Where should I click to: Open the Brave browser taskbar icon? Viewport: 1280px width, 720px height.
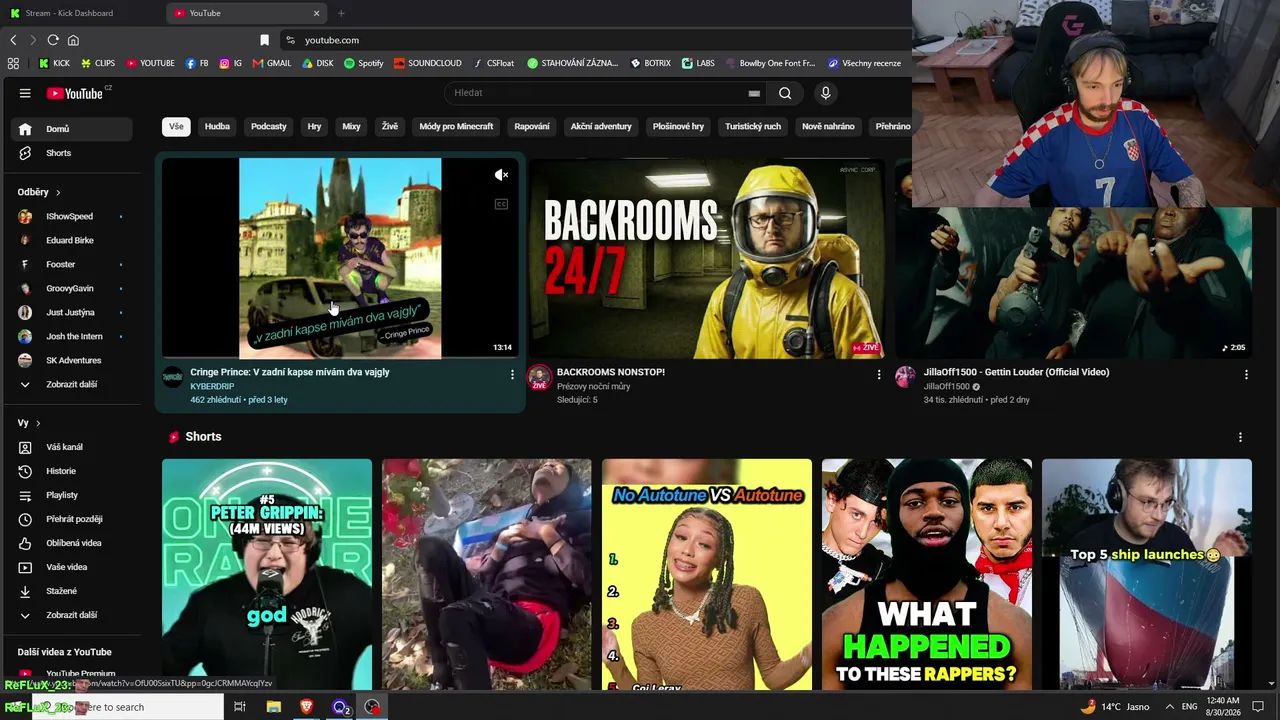click(x=306, y=707)
